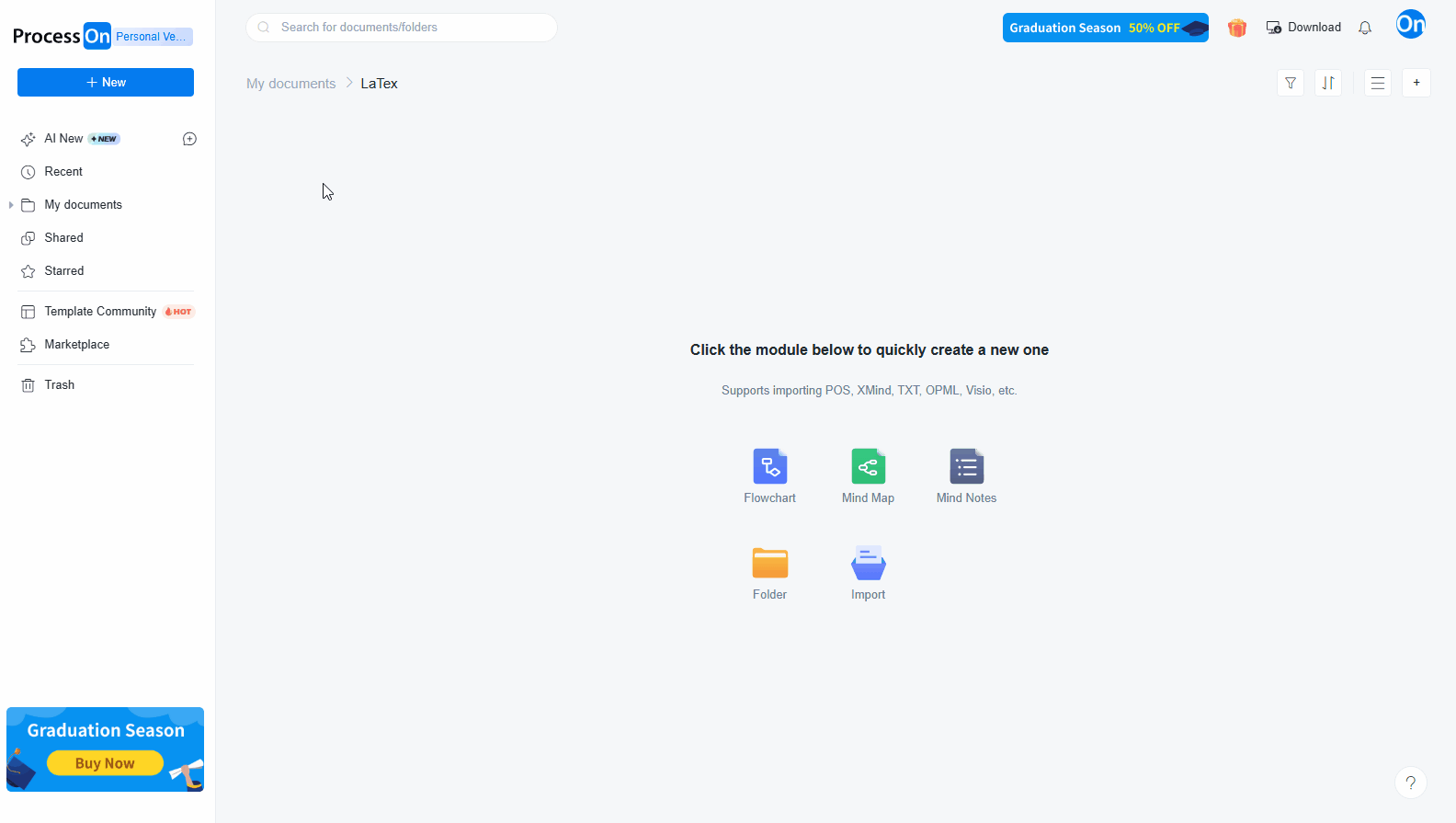The height and width of the screenshot is (823, 1456).
Task: Open the Mind Notes creation icon
Action: click(966, 466)
